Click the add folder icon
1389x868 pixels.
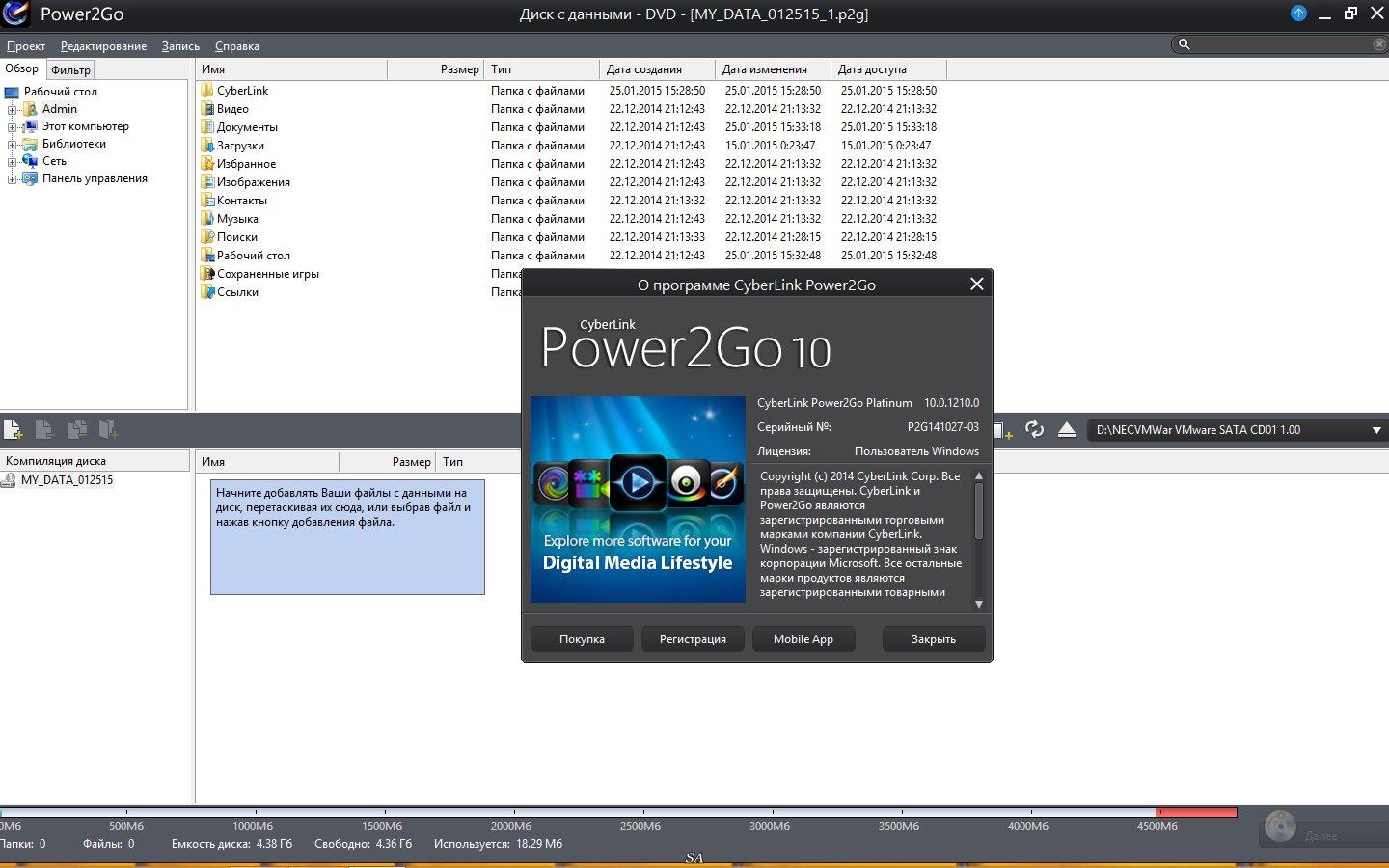(108, 429)
